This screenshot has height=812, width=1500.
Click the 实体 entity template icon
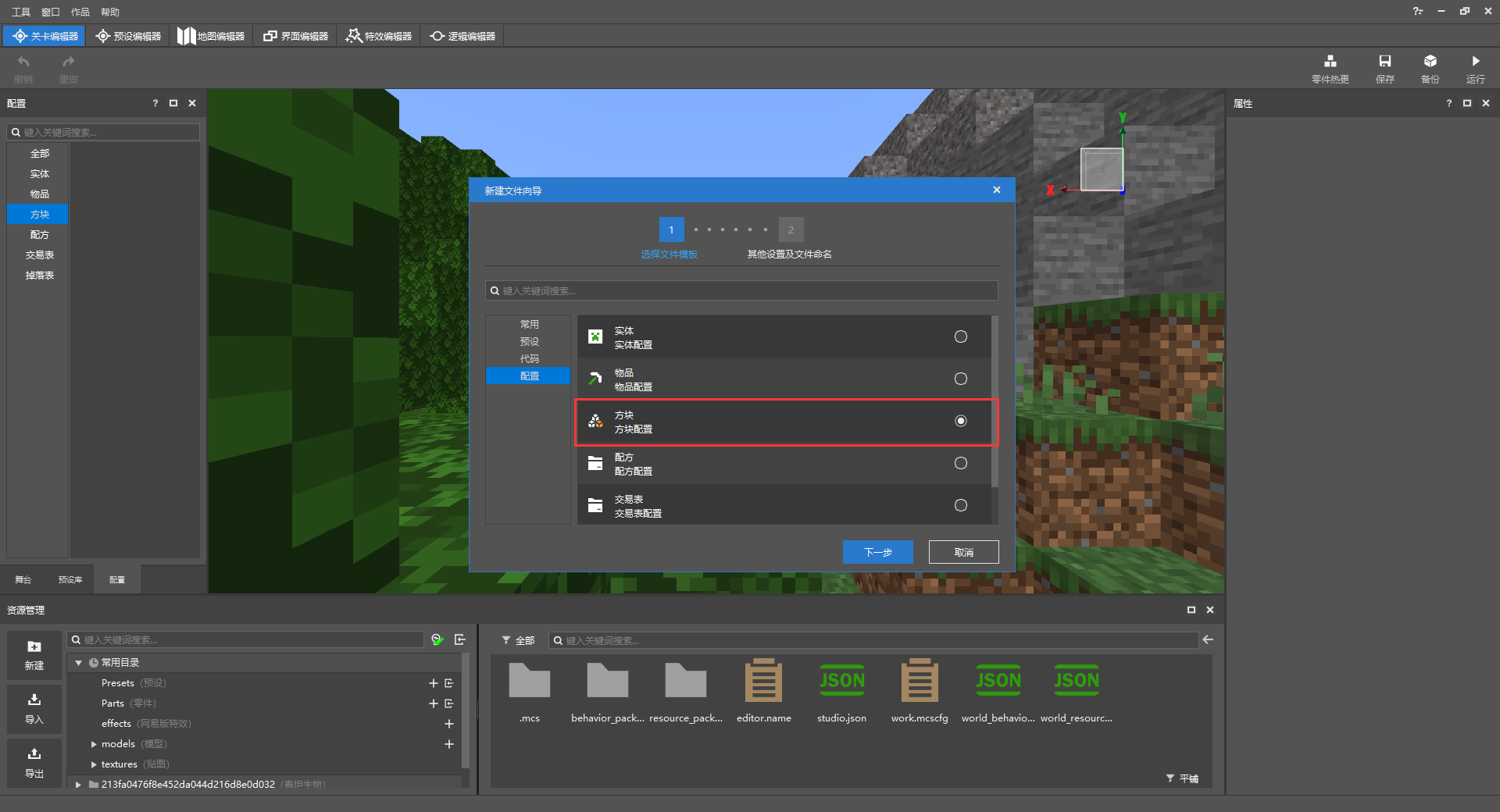click(x=595, y=337)
